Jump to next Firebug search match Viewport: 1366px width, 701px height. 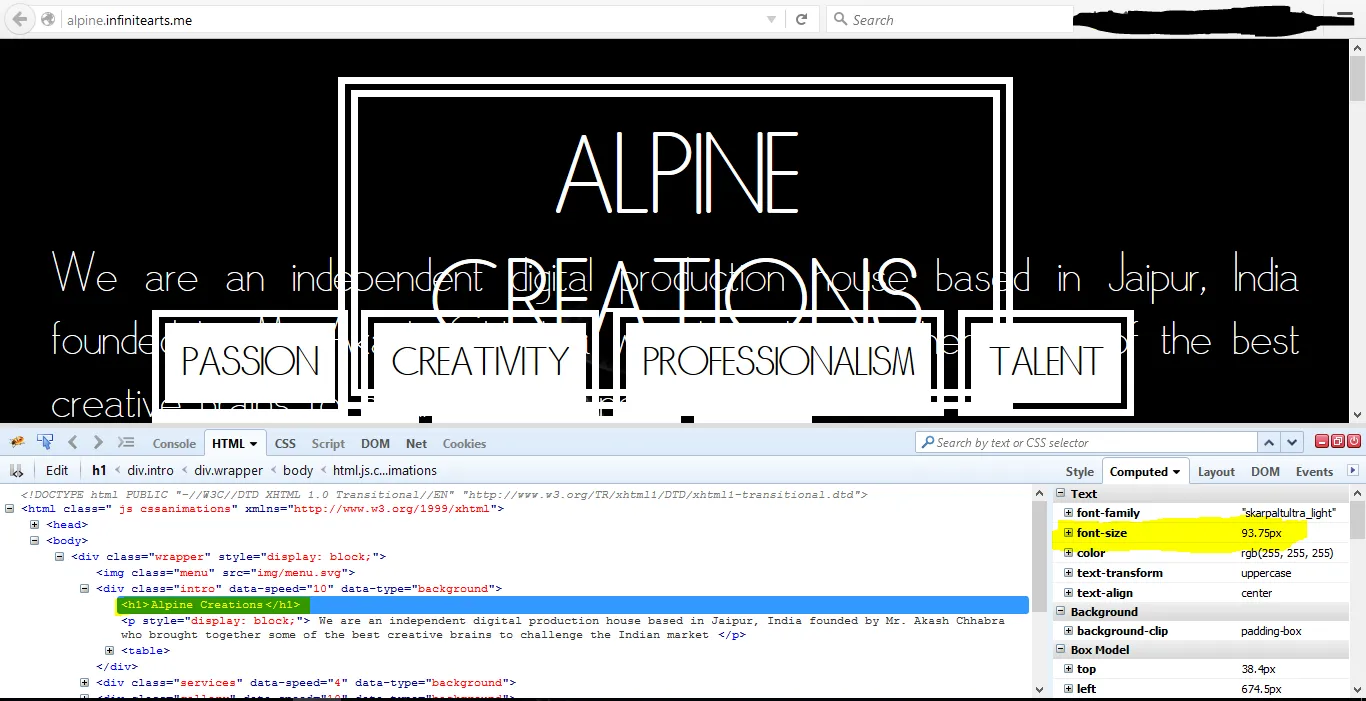tap(1294, 442)
